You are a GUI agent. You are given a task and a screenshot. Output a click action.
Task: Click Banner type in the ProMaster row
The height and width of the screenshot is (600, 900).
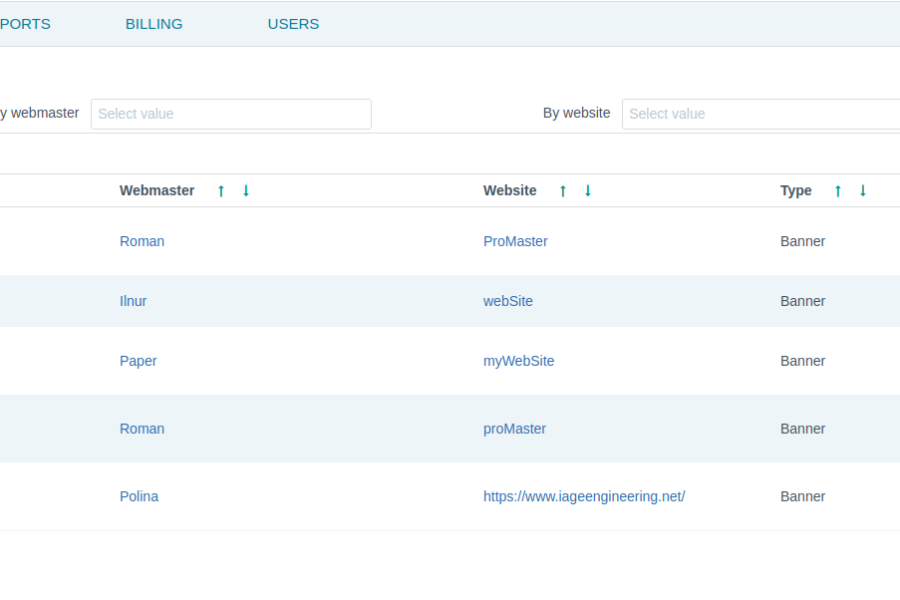802,241
